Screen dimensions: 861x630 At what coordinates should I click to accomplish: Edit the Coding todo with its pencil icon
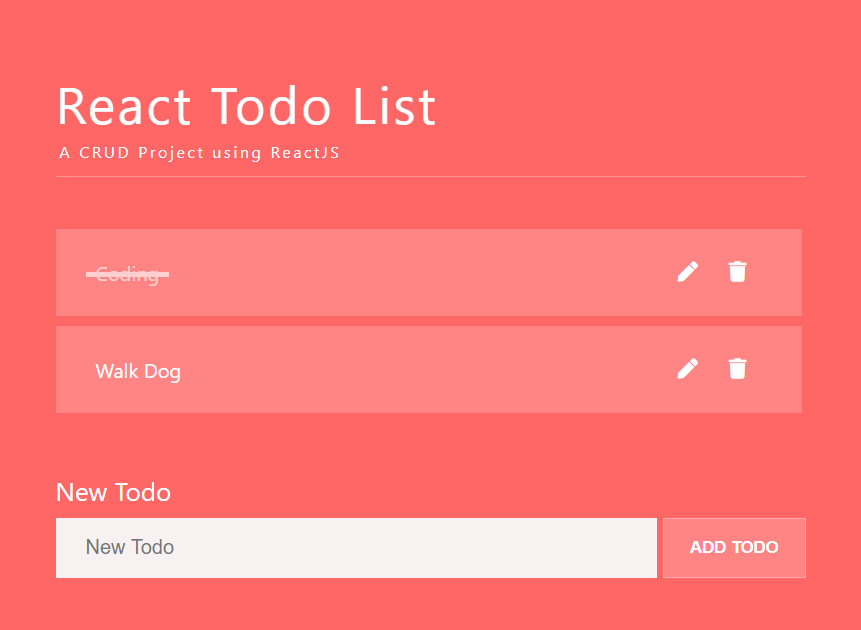point(687,272)
